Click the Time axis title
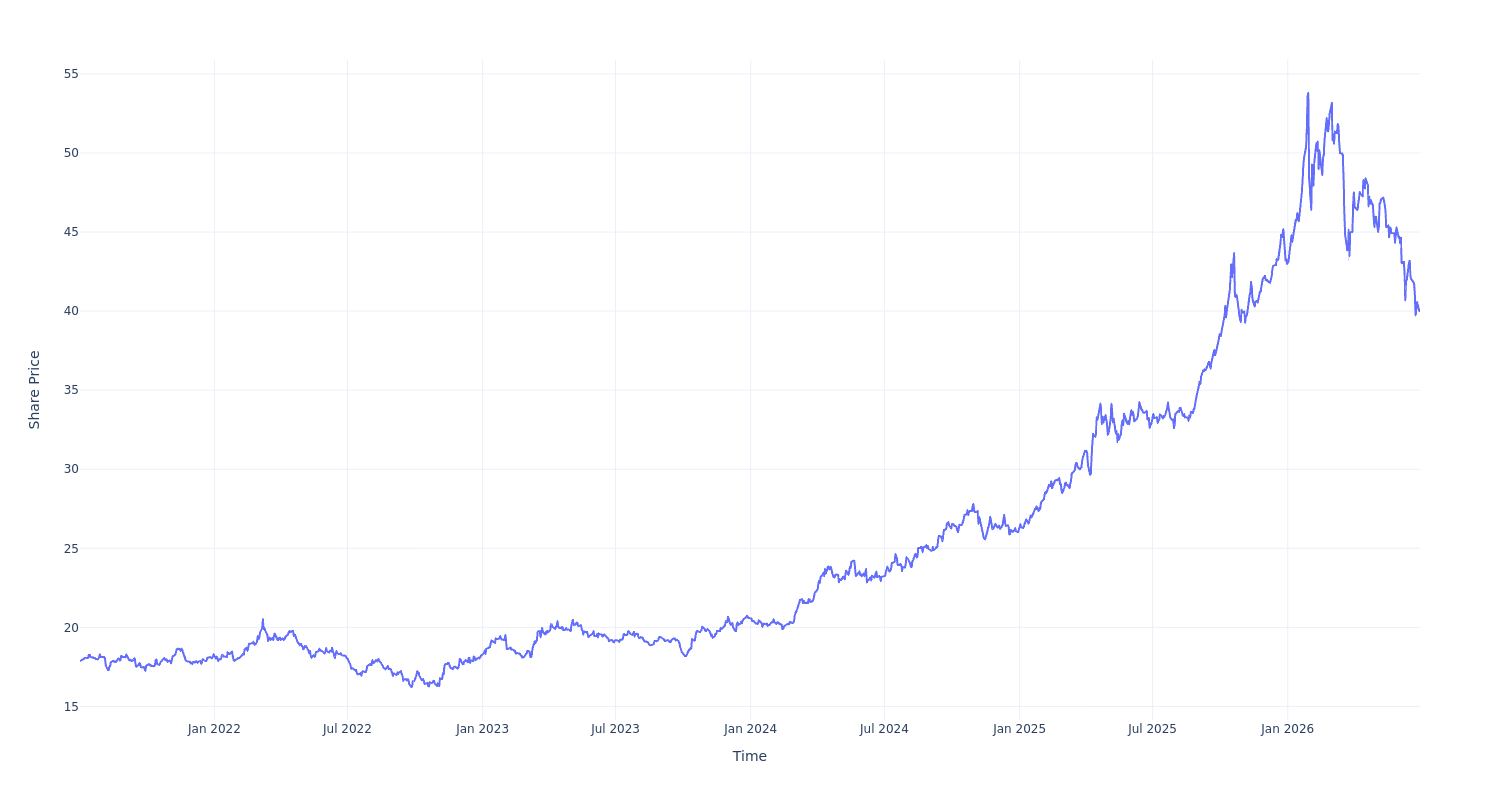 (x=750, y=756)
